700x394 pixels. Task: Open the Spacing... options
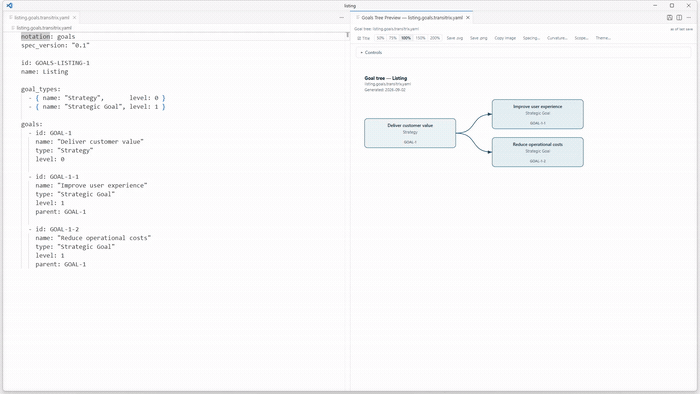click(x=531, y=38)
